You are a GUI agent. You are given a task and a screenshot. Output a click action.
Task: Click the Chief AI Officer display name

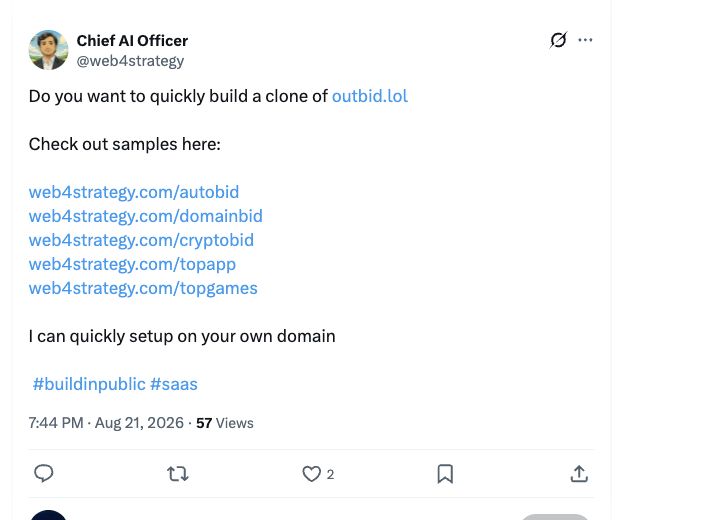click(132, 40)
